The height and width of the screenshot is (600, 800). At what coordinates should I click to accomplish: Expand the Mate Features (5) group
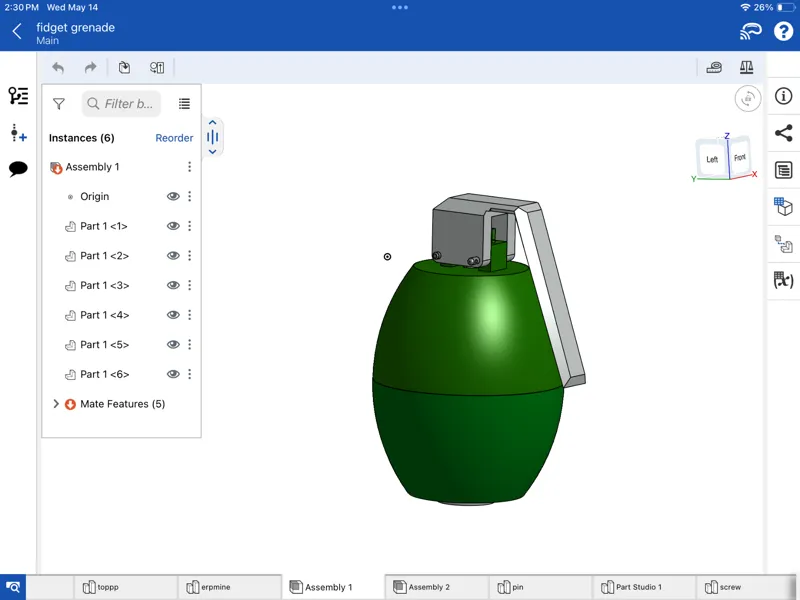56,404
